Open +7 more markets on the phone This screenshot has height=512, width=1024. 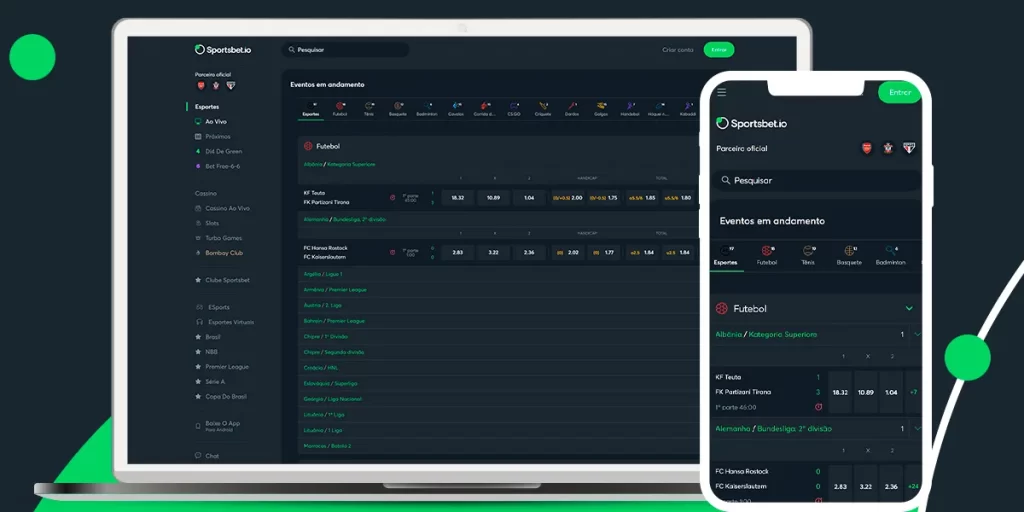[913, 392]
